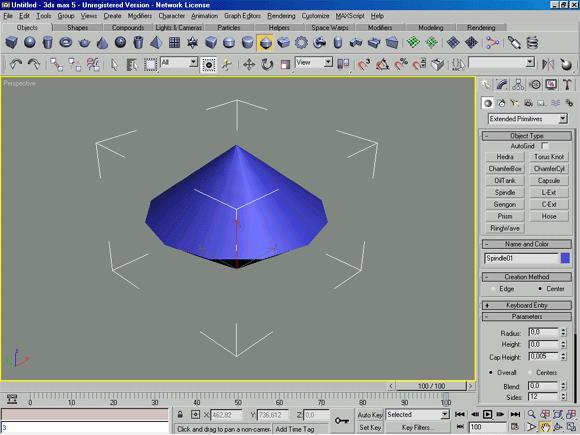Open the Rendering menu
The height and width of the screenshot is (435, 580).
[x=281, y=16]
